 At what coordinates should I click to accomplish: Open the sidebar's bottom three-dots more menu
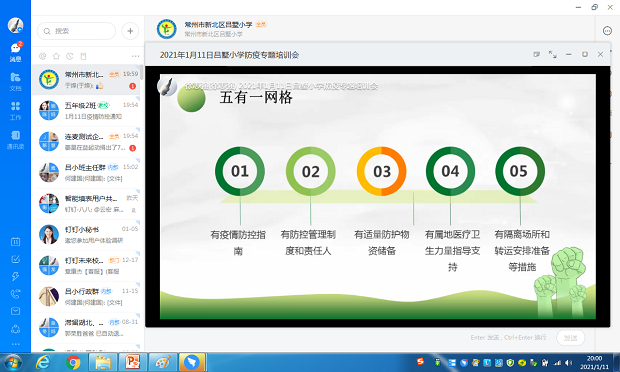tap(15, 344)
